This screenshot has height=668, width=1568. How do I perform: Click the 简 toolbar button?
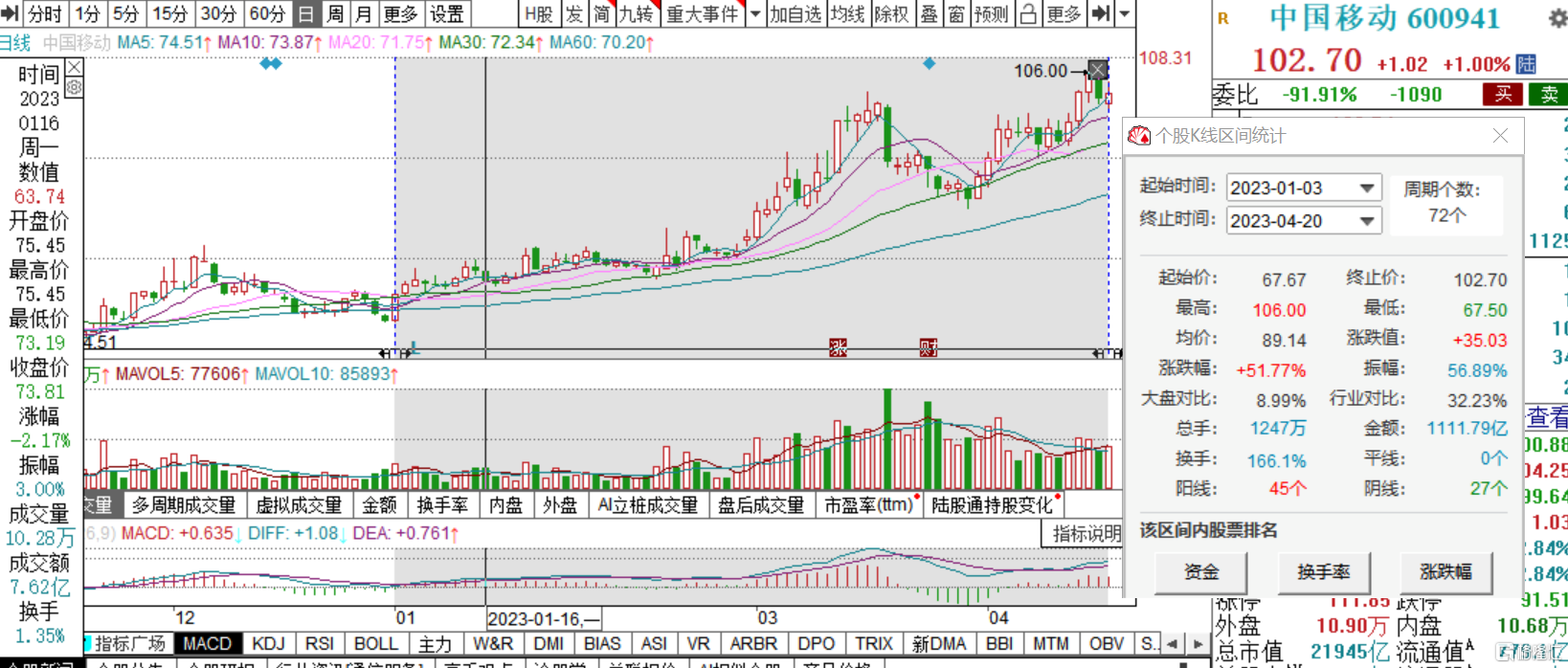601,13
